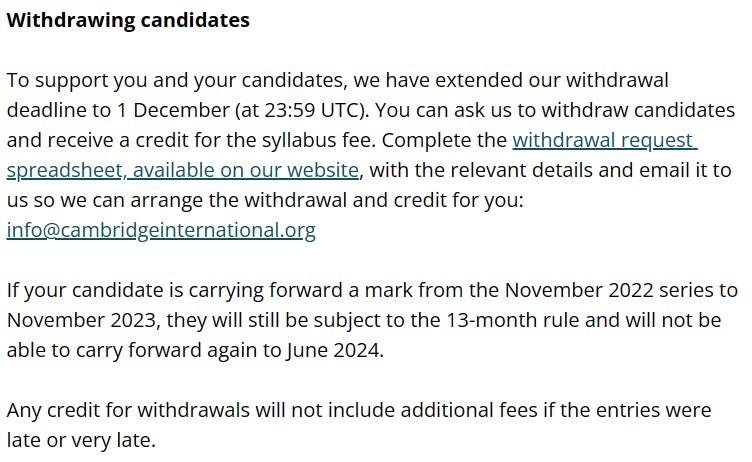The width and height of the screenshot is (752, 462).
Task: Click the info@cambridgeinternational.org email link
Action: (x=161, y=230)
